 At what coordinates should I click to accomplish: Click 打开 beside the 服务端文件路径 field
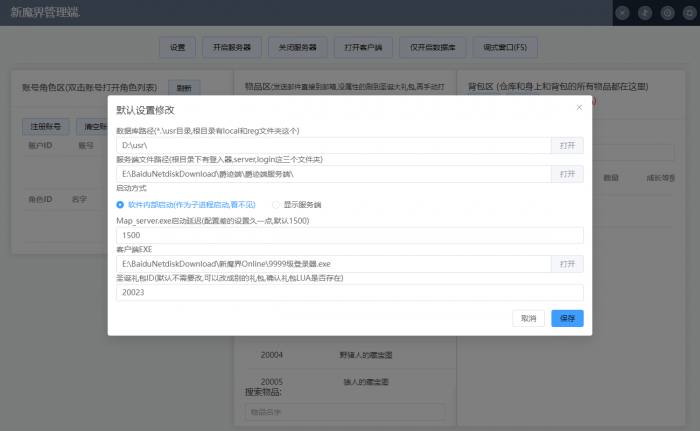pyautogui.click(x=567, y=174)
